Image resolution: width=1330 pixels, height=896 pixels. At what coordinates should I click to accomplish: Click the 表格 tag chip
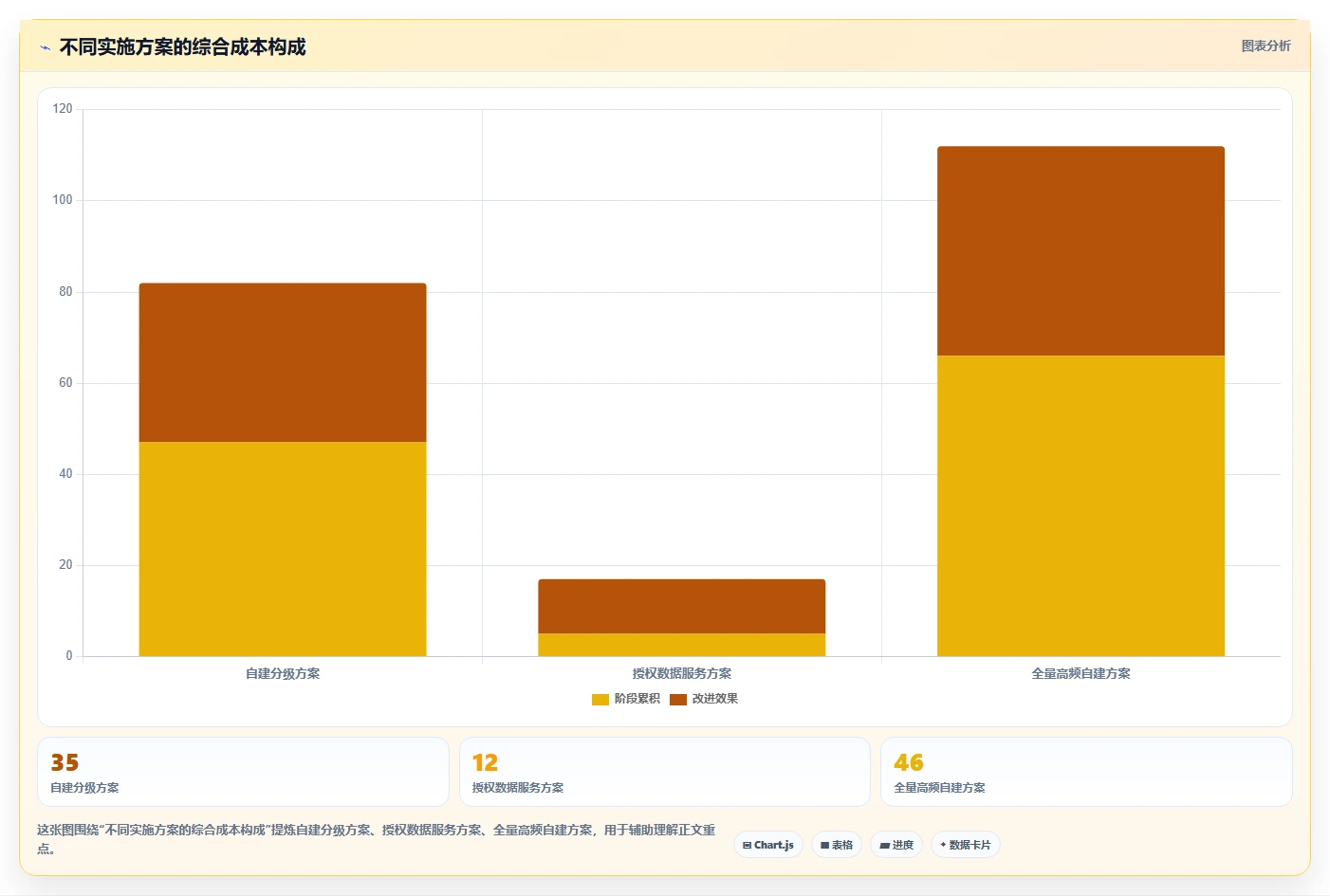837,845
